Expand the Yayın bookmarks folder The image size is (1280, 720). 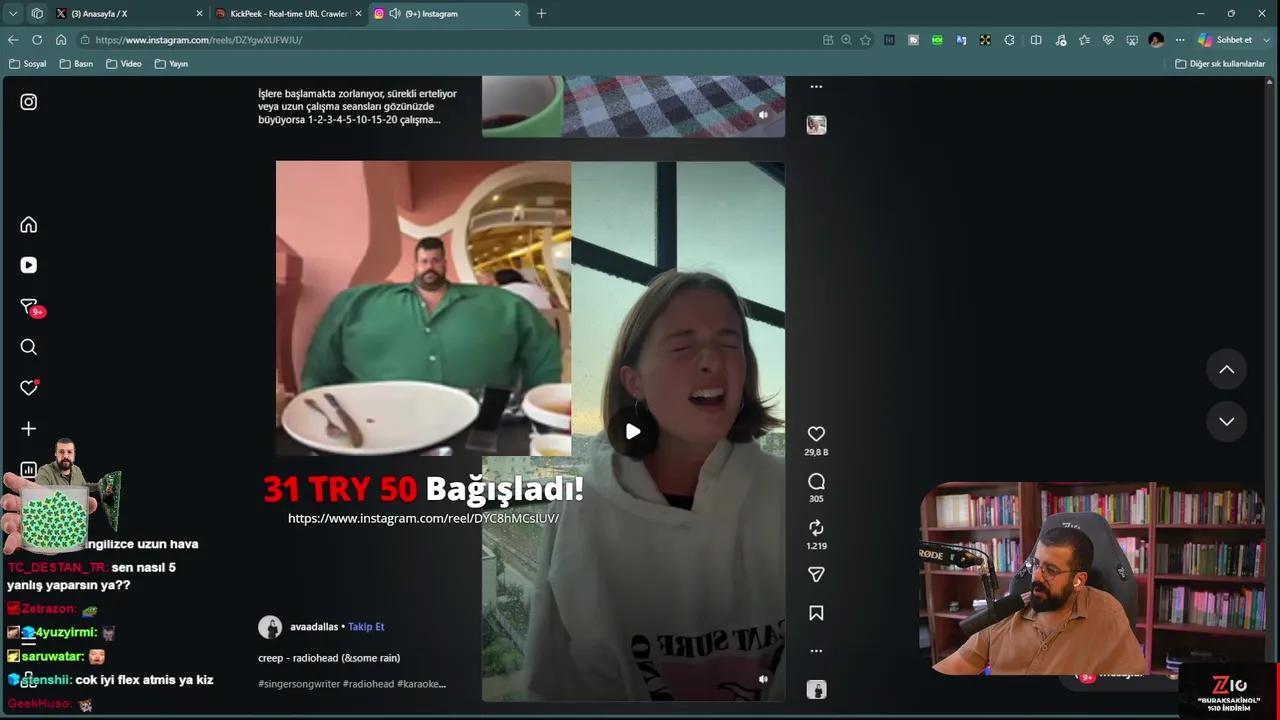point(171,64)
